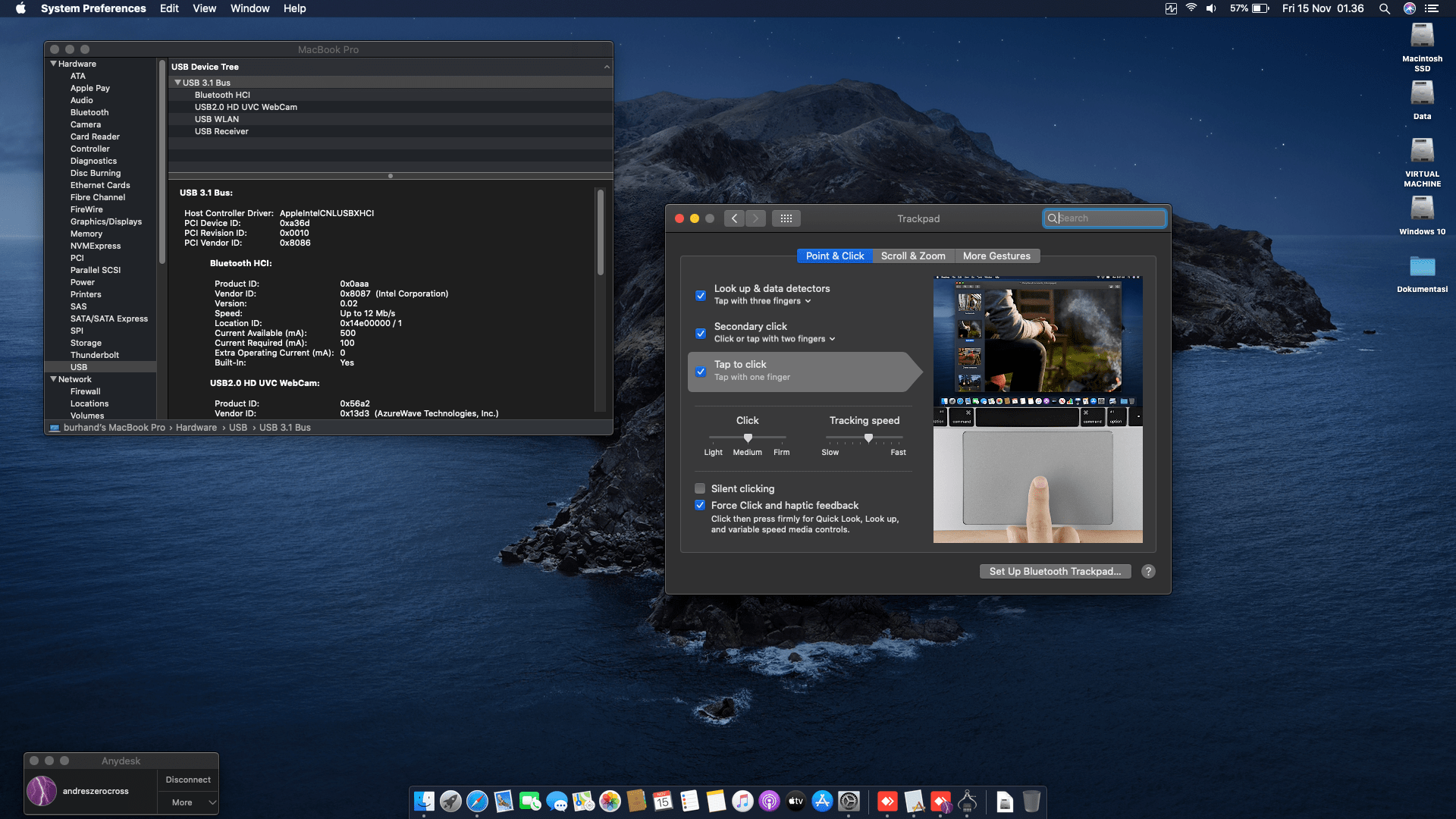Switch to the Scroll & Zoom tab
Viewport: 1456px width, 819px height.
pos(913,256)
